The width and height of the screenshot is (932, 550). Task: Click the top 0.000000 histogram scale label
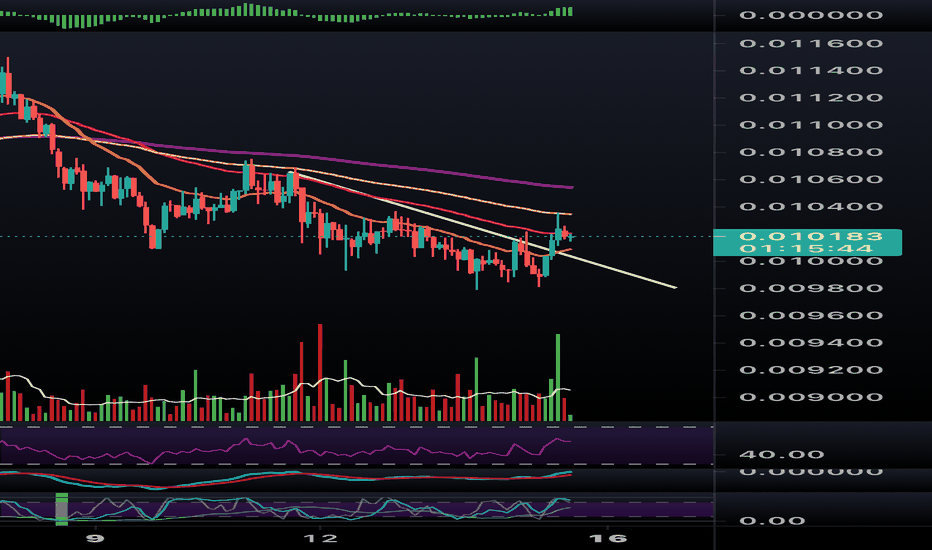pyautogui.click(x=811, y=15)
